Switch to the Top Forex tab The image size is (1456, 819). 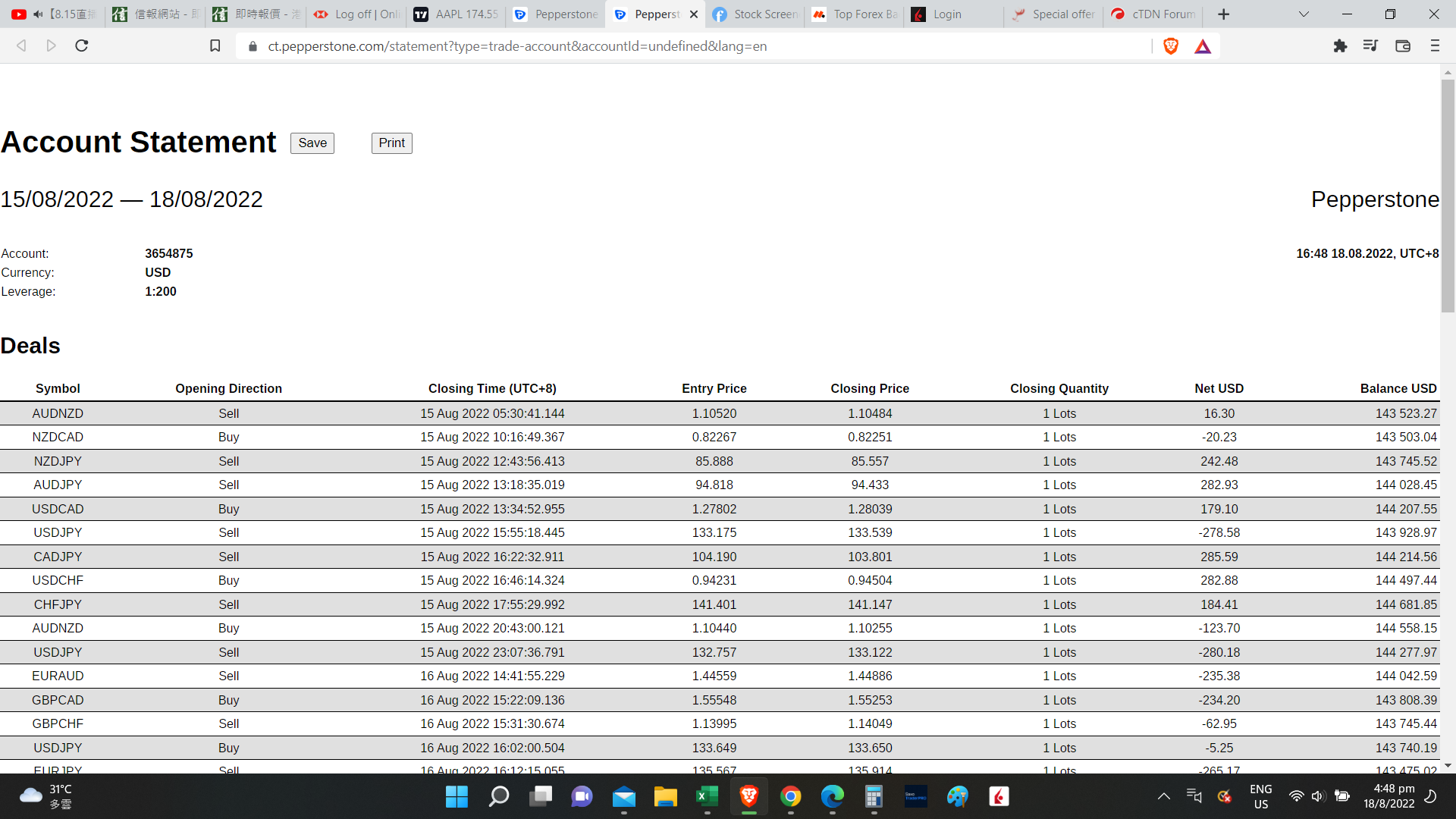coord(855,14)
